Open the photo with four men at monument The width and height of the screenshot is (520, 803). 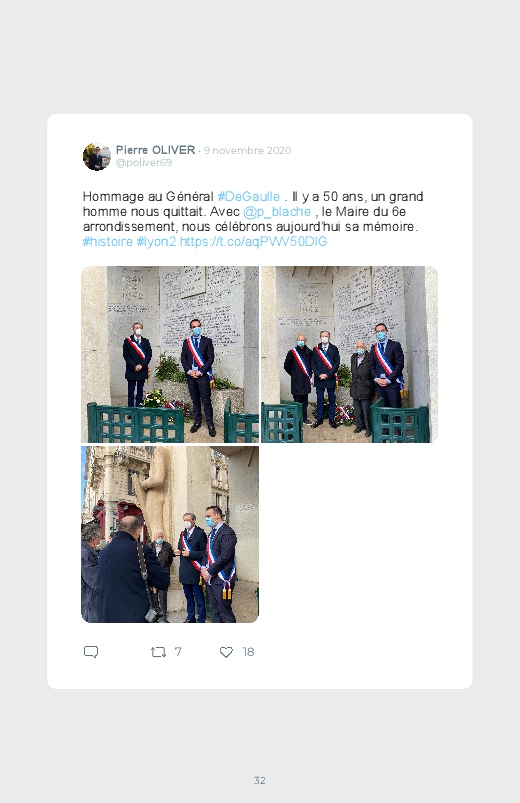(x=349, y=354)
